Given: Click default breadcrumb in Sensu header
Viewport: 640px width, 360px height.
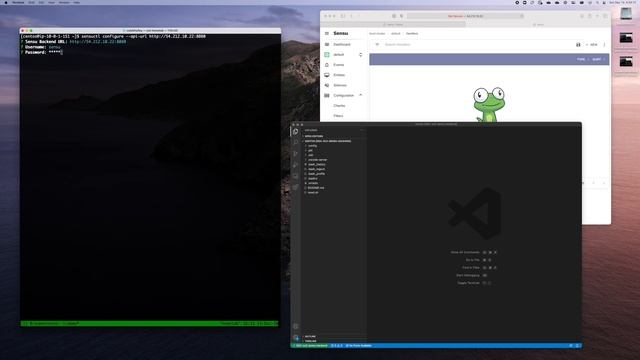Looking at the screenshot, I should 396,33.
